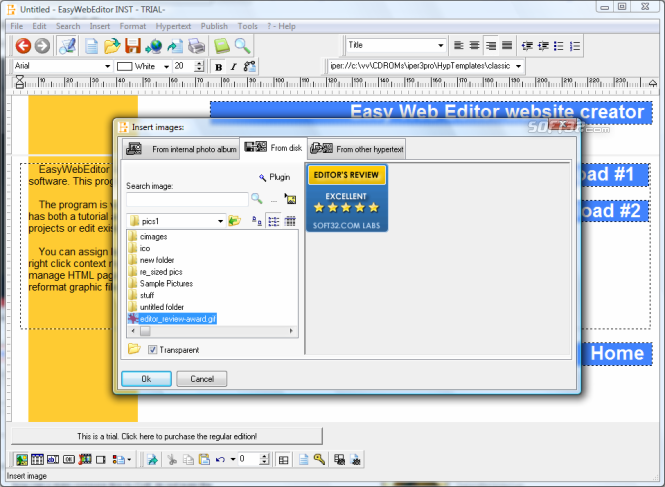Viewport: 665px width, 487px height.
Task: Select the From disk tab
Action: (x=274, y=148)
